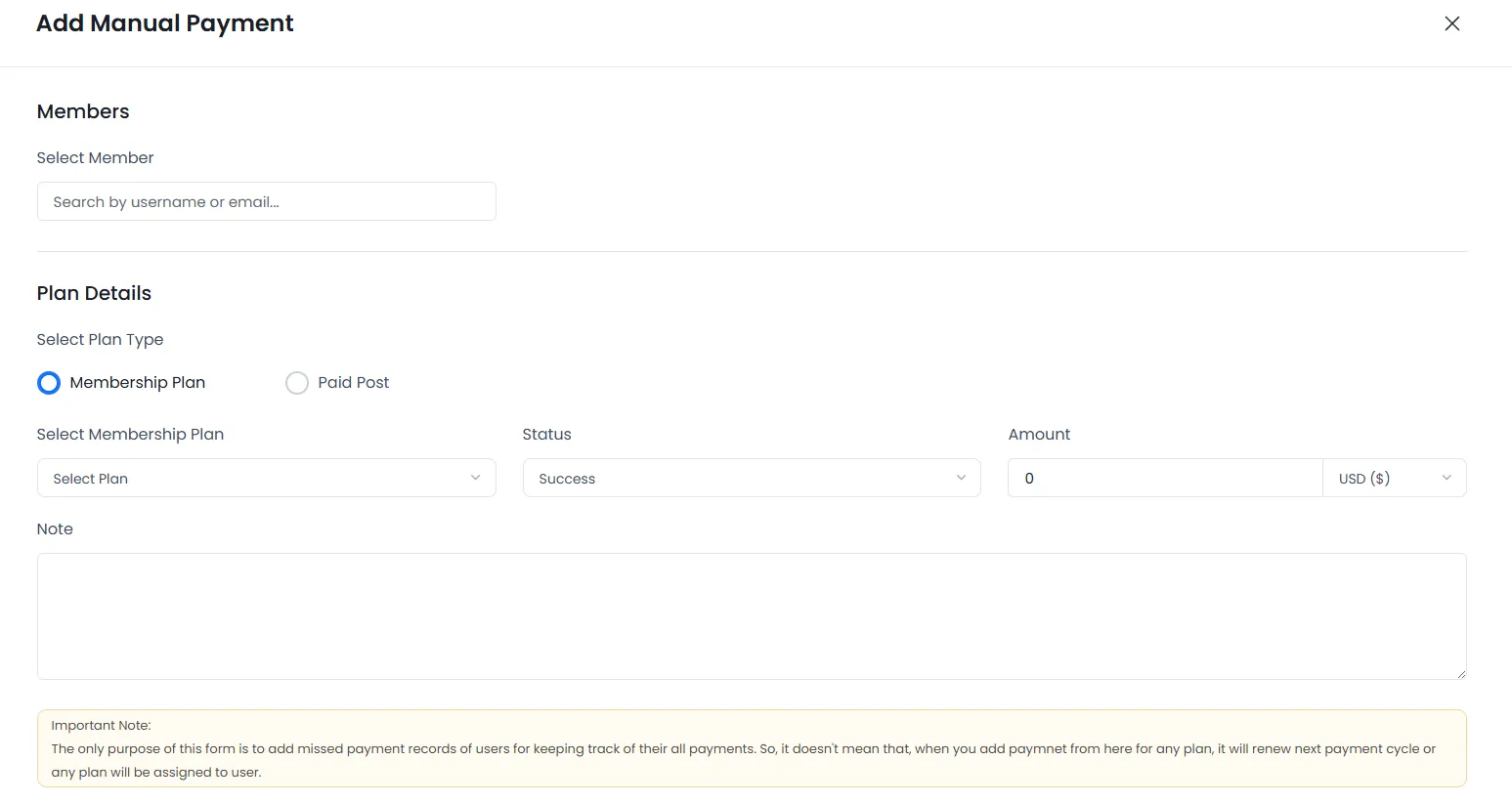Screen dimensions: 1512x803
Task: Click the Plan Details section heading
Action: pyautogui.click(x=94, y=293)
